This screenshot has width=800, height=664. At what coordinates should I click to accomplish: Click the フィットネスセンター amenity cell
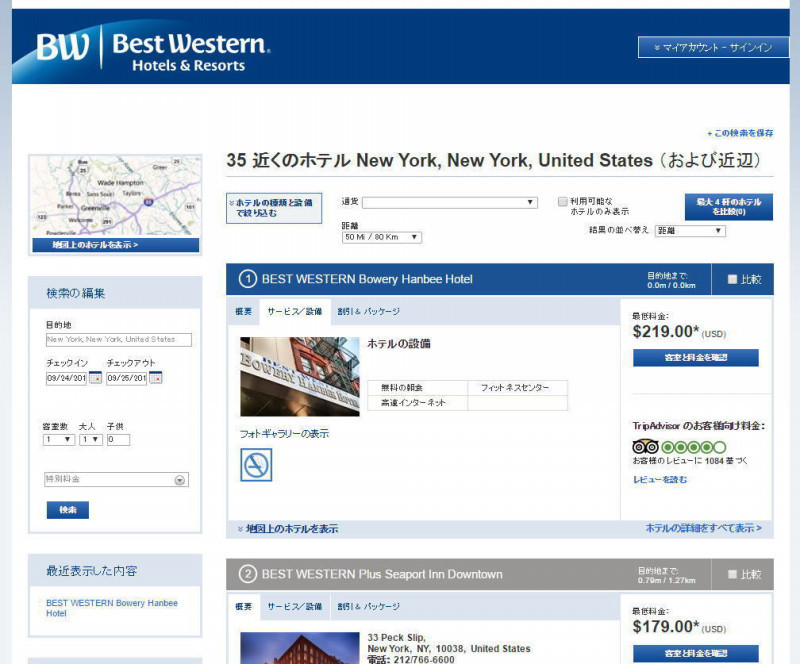(517, 388)
